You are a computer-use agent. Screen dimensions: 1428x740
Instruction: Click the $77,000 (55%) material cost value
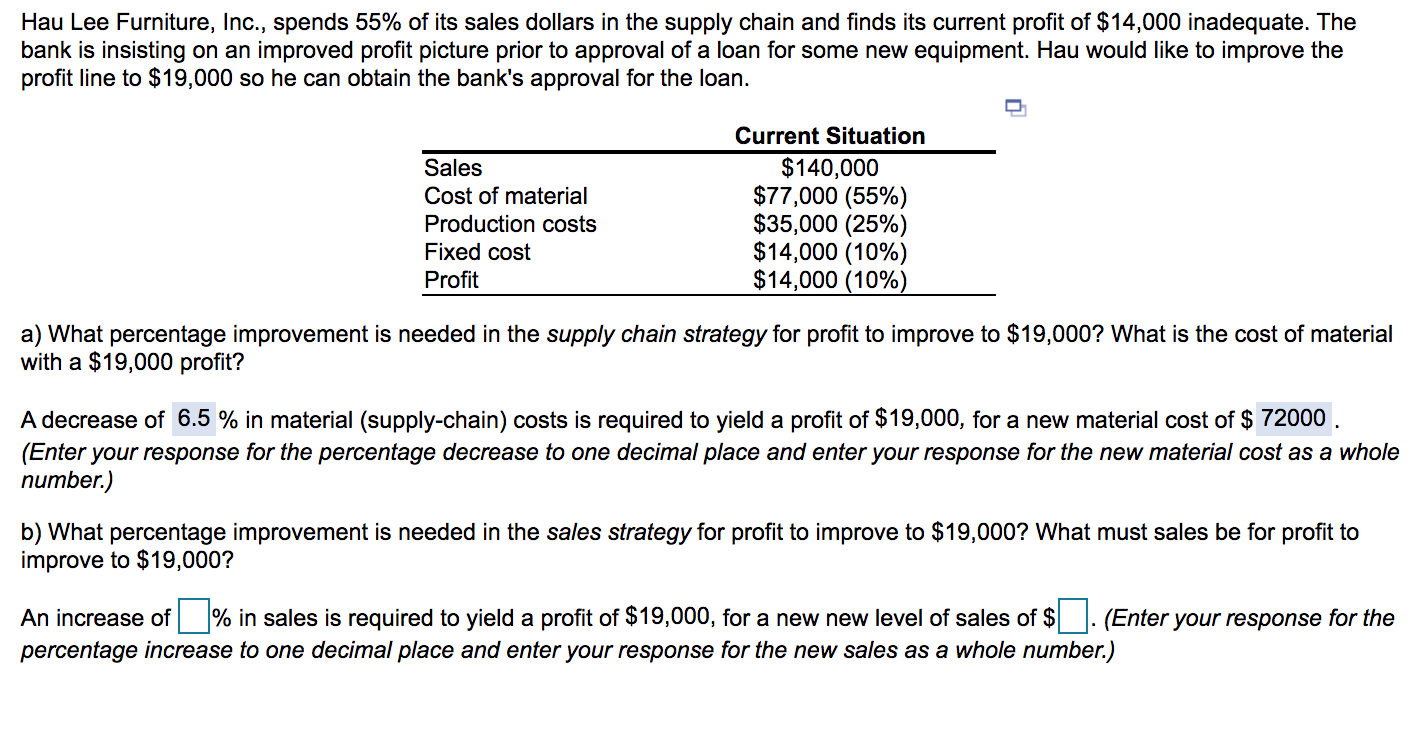point(830,195)
